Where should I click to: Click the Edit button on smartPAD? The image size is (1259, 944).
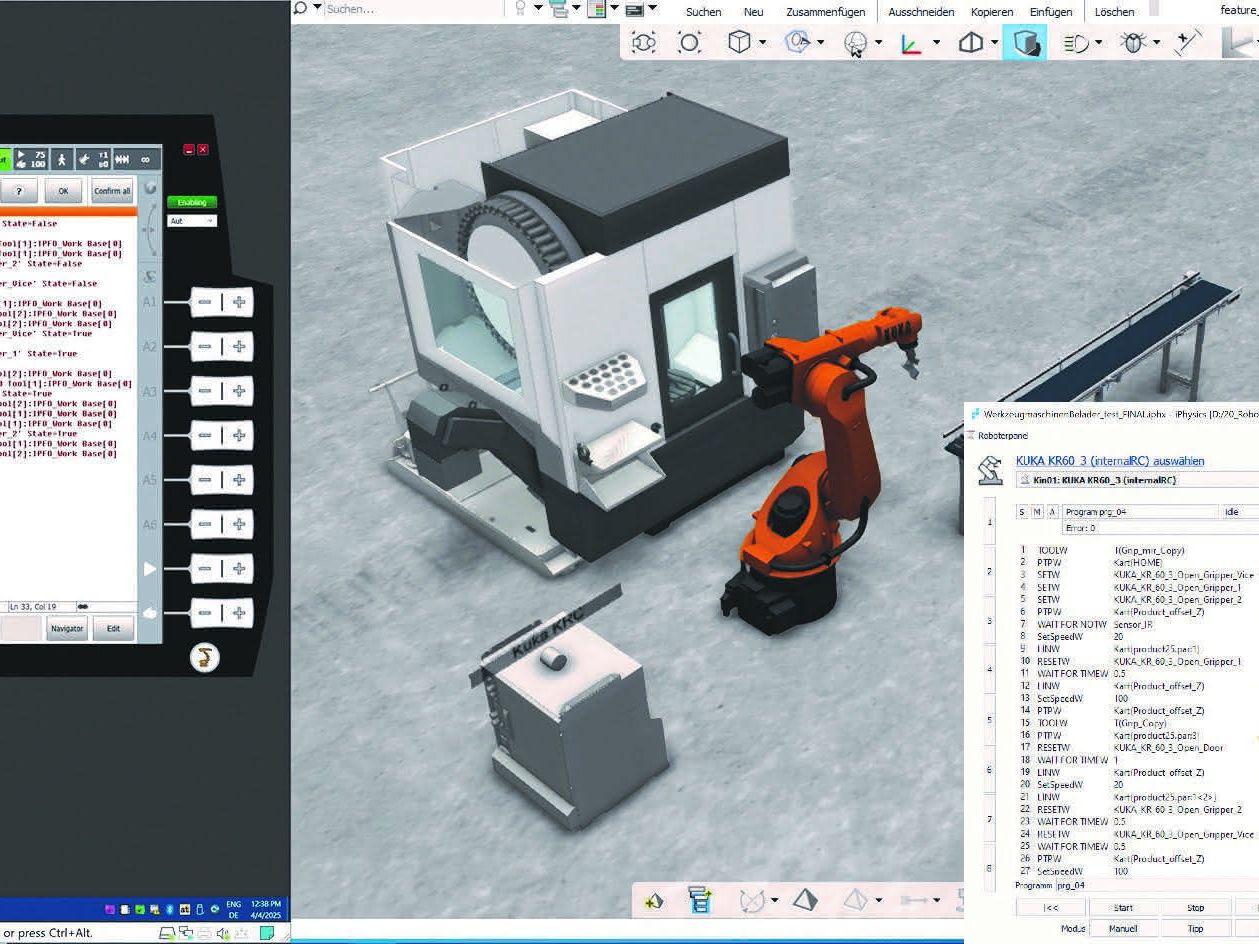(x=113, y=628)
